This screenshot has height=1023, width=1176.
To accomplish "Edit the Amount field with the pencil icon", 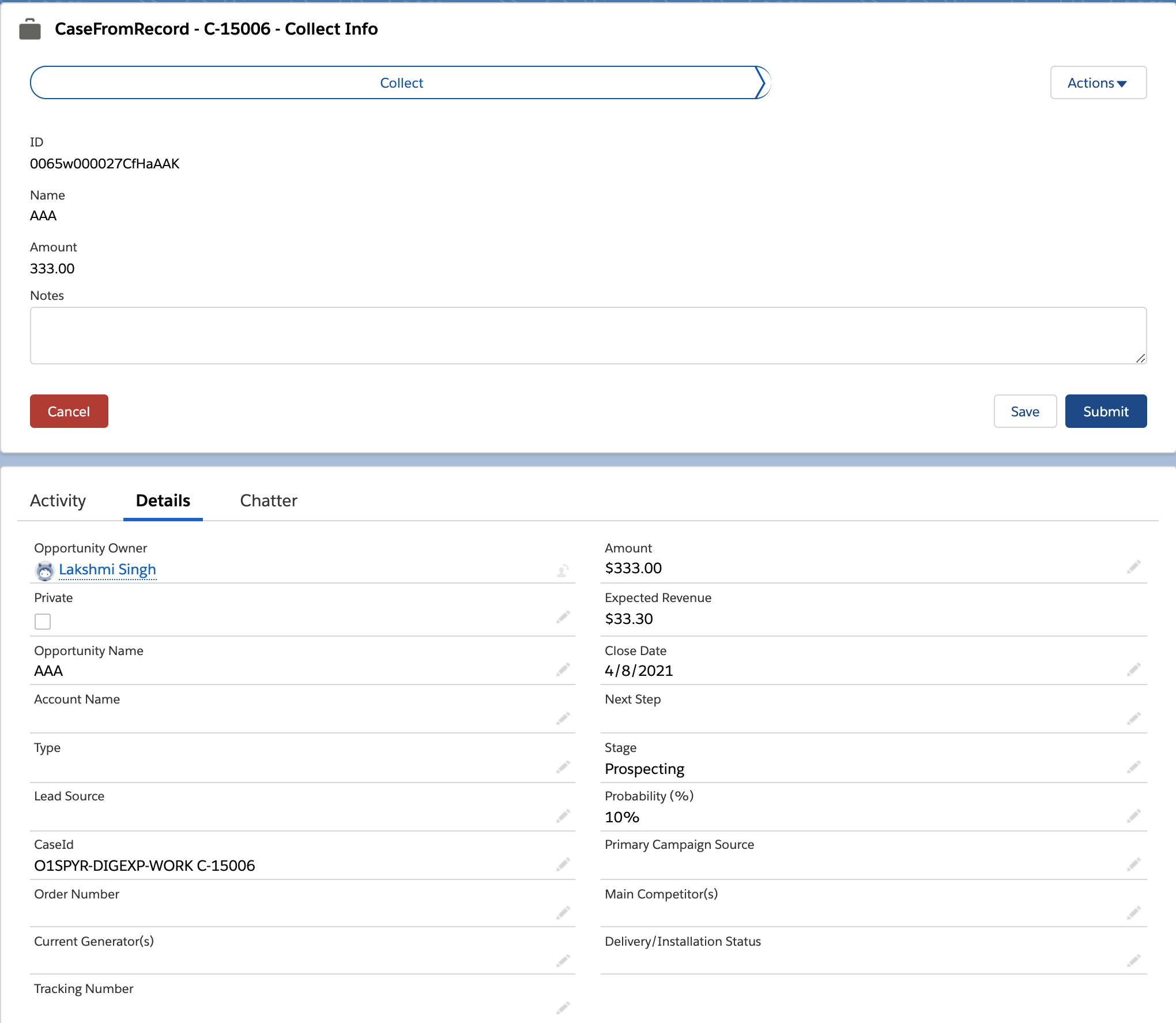I will click(x=1133, y=569).
